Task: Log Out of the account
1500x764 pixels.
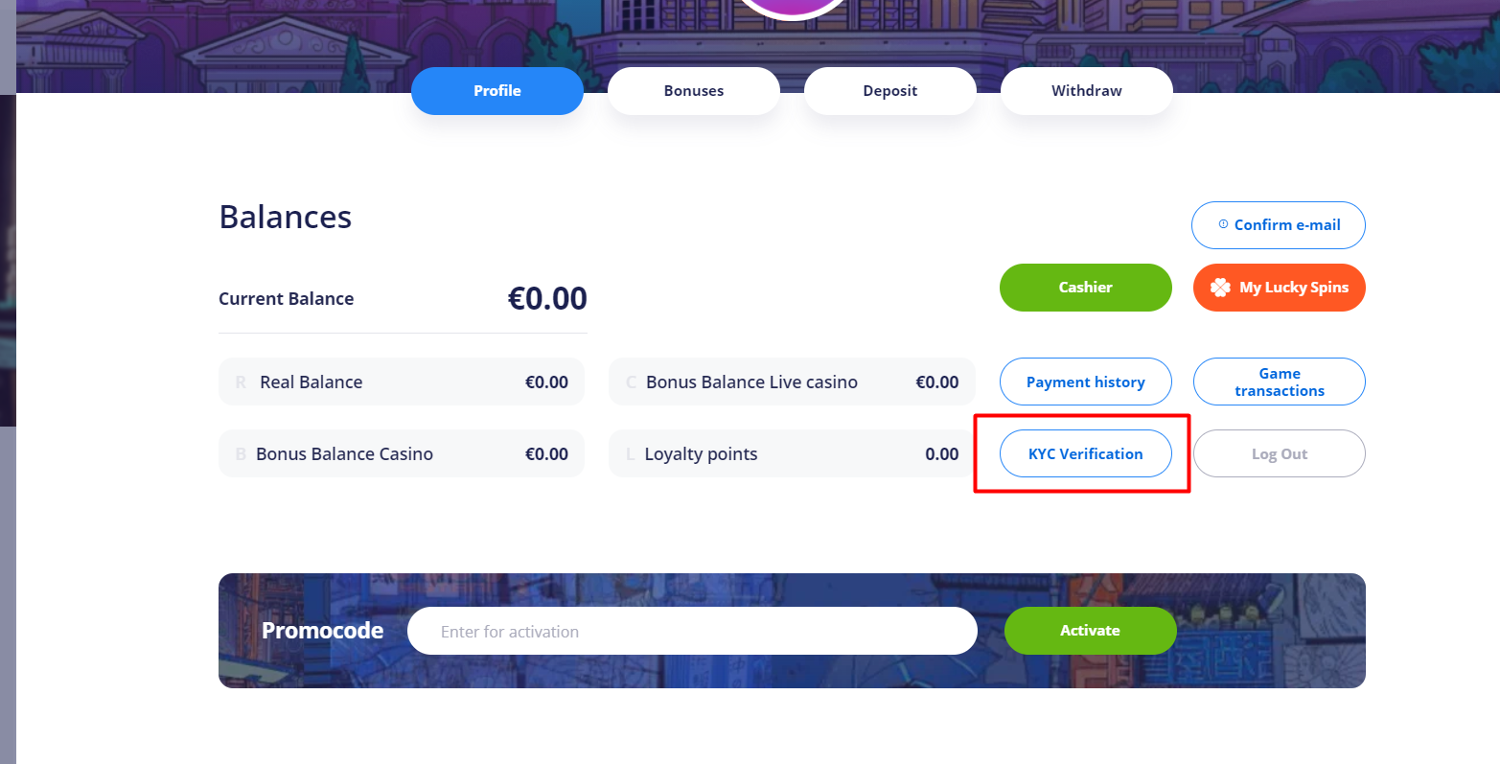Action: click(1279, 454)
